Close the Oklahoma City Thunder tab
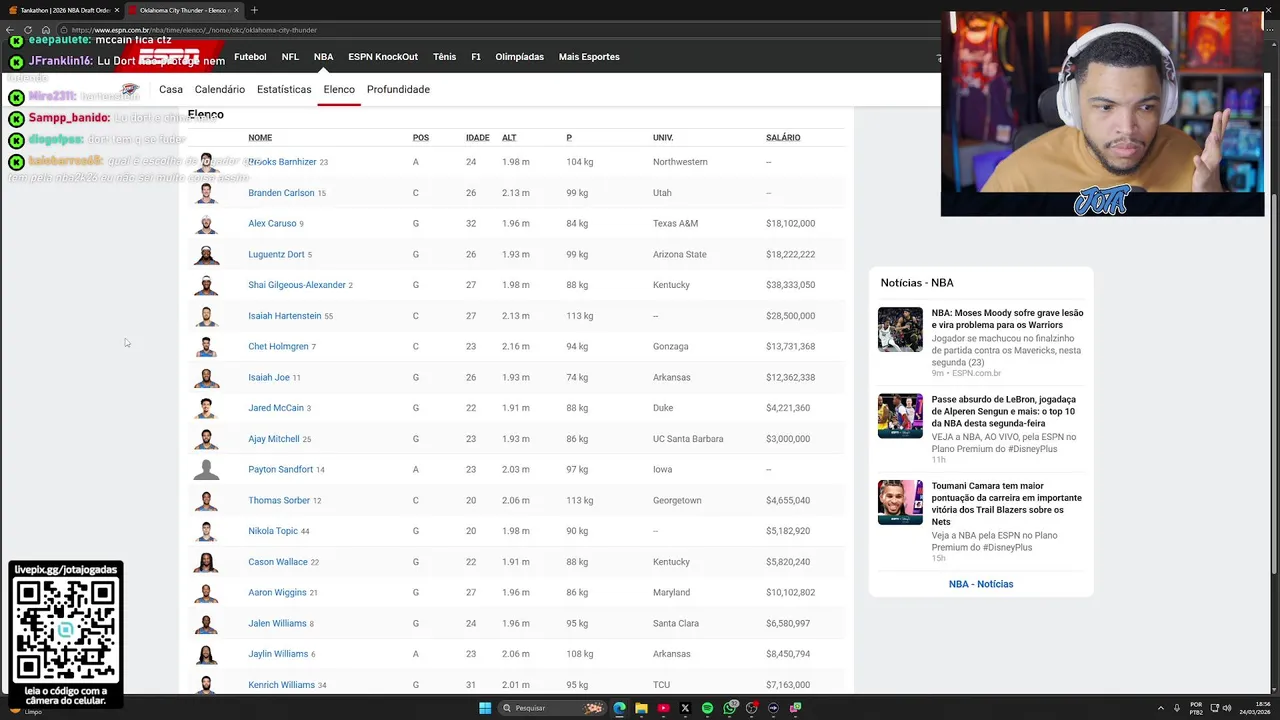1280x720 pixels. click(x=237, y=10)
